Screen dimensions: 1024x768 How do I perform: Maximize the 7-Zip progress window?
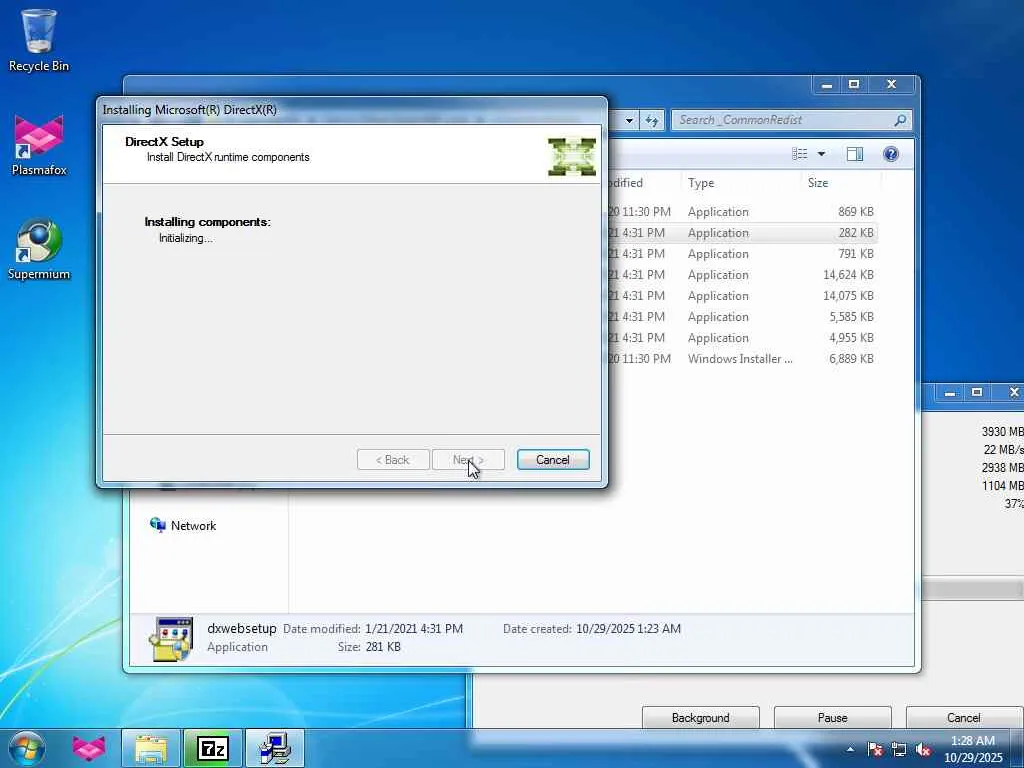pos(977,392)
